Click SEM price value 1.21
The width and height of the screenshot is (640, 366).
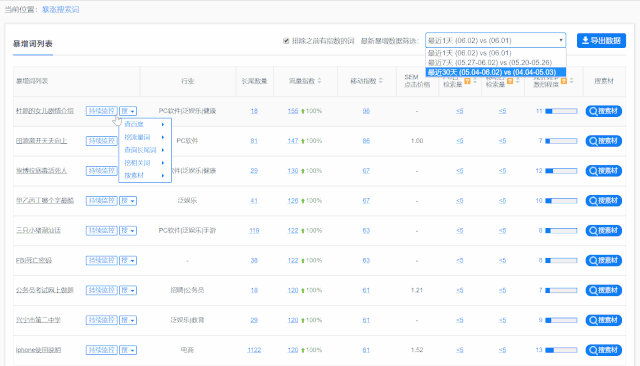pyautogui.click(x=417, y=290)
